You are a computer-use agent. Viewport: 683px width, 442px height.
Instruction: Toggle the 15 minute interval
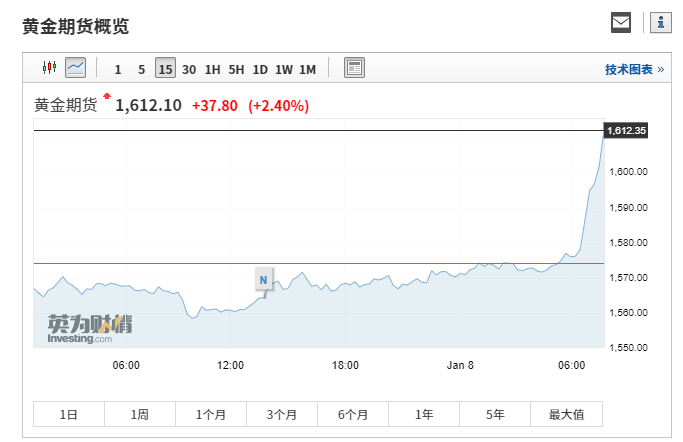(x=165, y=69)
